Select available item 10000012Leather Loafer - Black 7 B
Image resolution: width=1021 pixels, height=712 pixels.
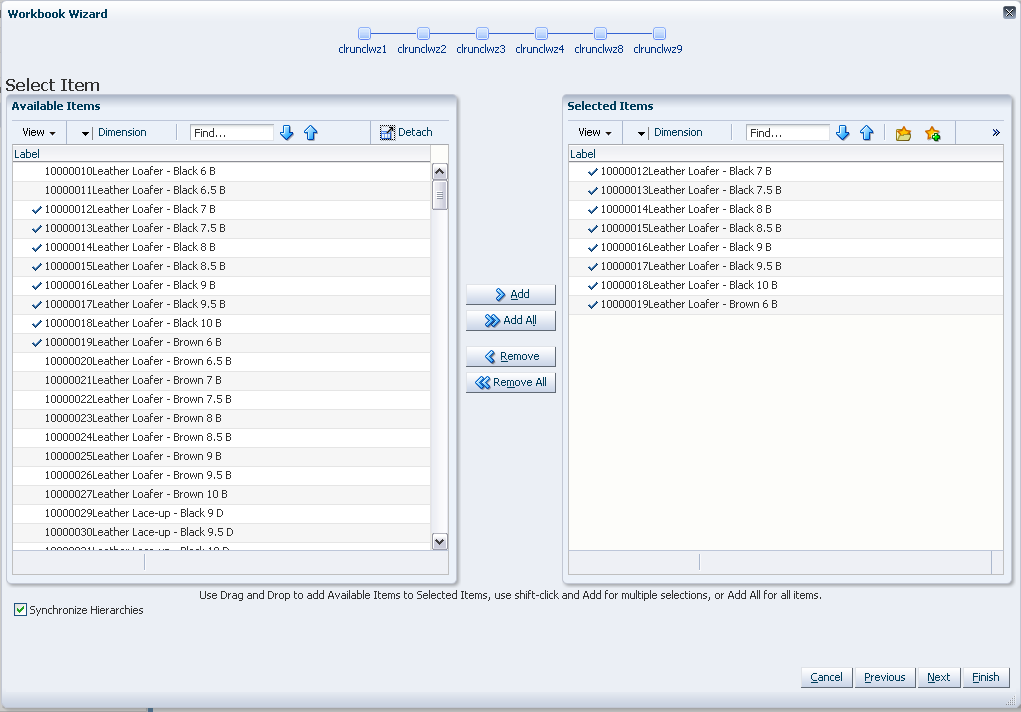221,209
